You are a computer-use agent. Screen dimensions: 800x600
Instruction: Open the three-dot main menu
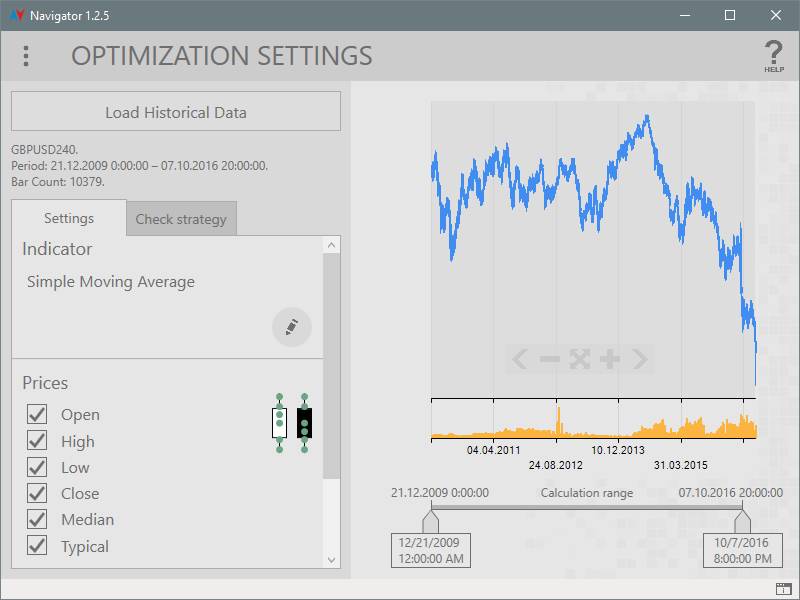[26, 56]
